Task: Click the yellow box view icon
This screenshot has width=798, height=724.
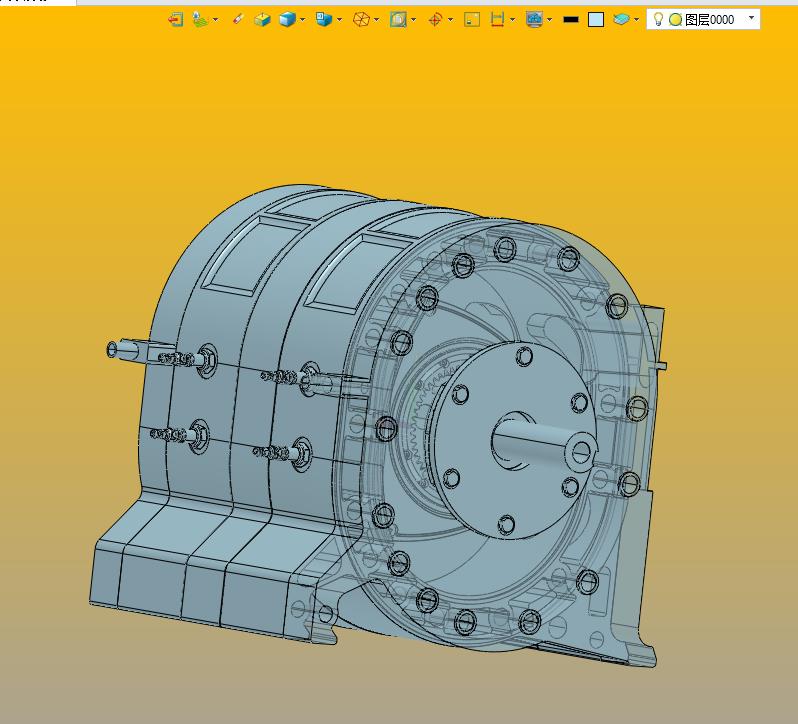Action: coord(262,19)
